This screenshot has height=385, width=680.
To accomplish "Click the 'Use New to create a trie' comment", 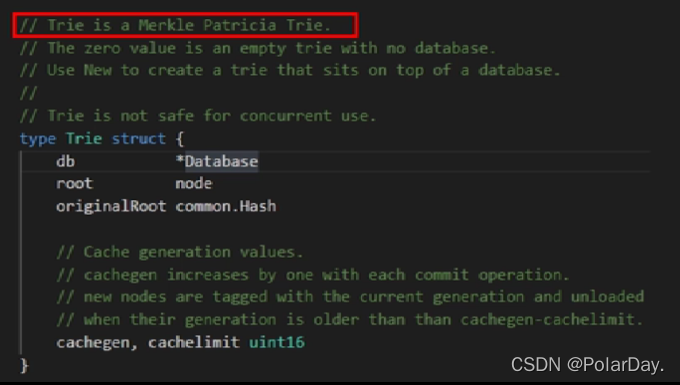I will (290, 71).
